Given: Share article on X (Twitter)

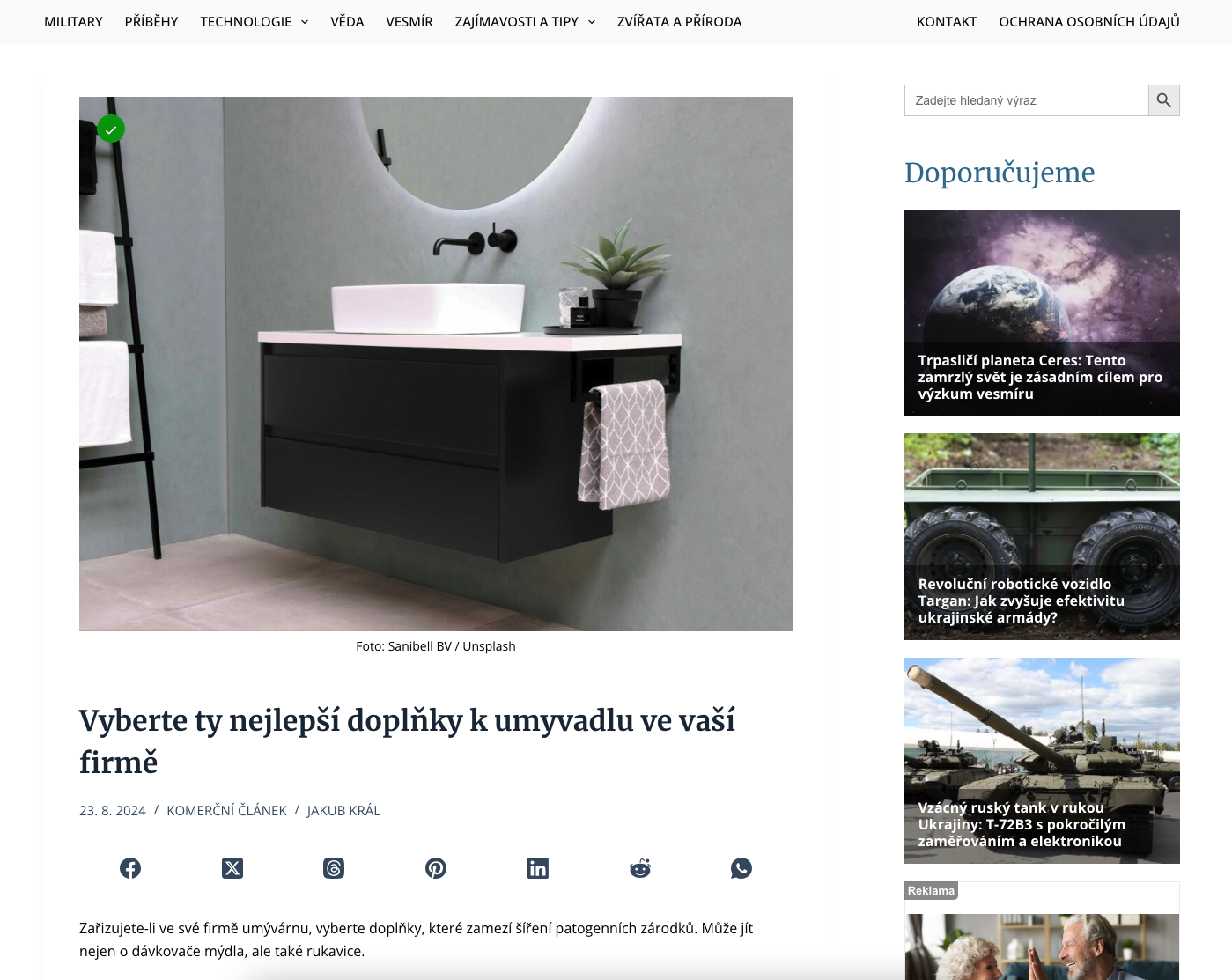Looking at the screenshot, I should click(x=232, y=868).
